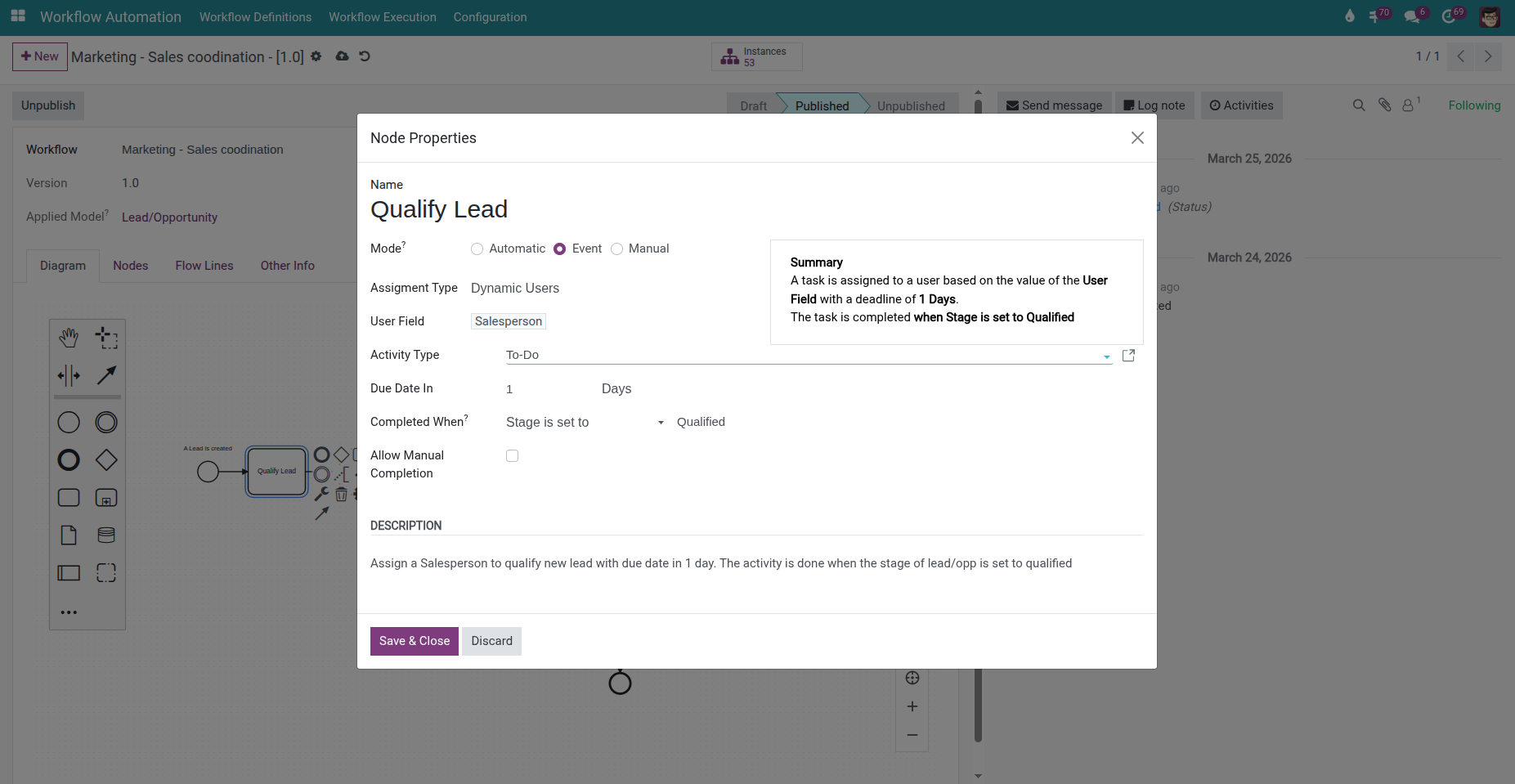Open the Instances smart button showing 53
Screen dimensions: 1515x784
click(x=756, y=56)
